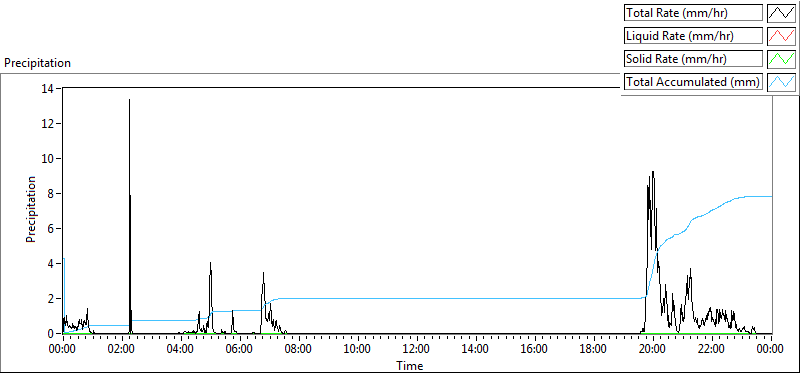800x373 pixels.
Task: Click the tall rate spike peak near 02:00
Action: tap(129, 100)
